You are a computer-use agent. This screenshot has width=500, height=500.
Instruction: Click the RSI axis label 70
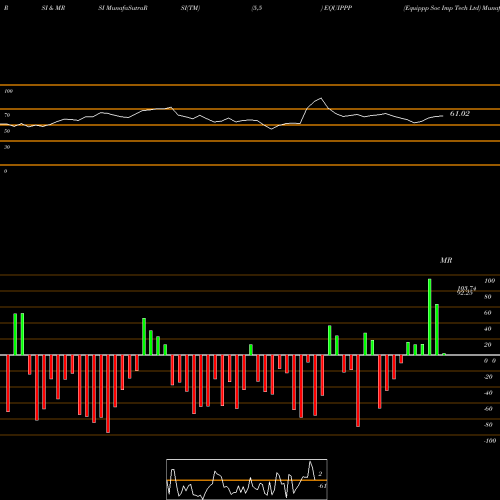pyautogui.click(x=7, y=115)
